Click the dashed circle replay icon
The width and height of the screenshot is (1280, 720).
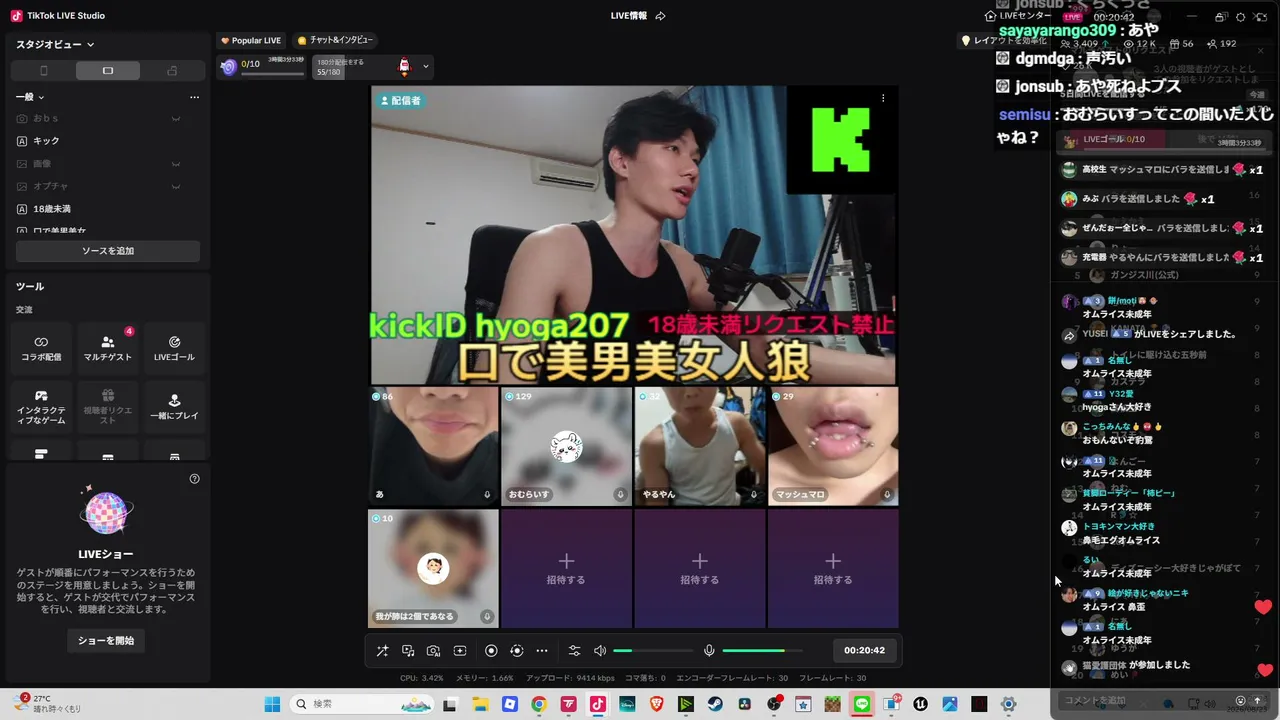coord(517,651)
